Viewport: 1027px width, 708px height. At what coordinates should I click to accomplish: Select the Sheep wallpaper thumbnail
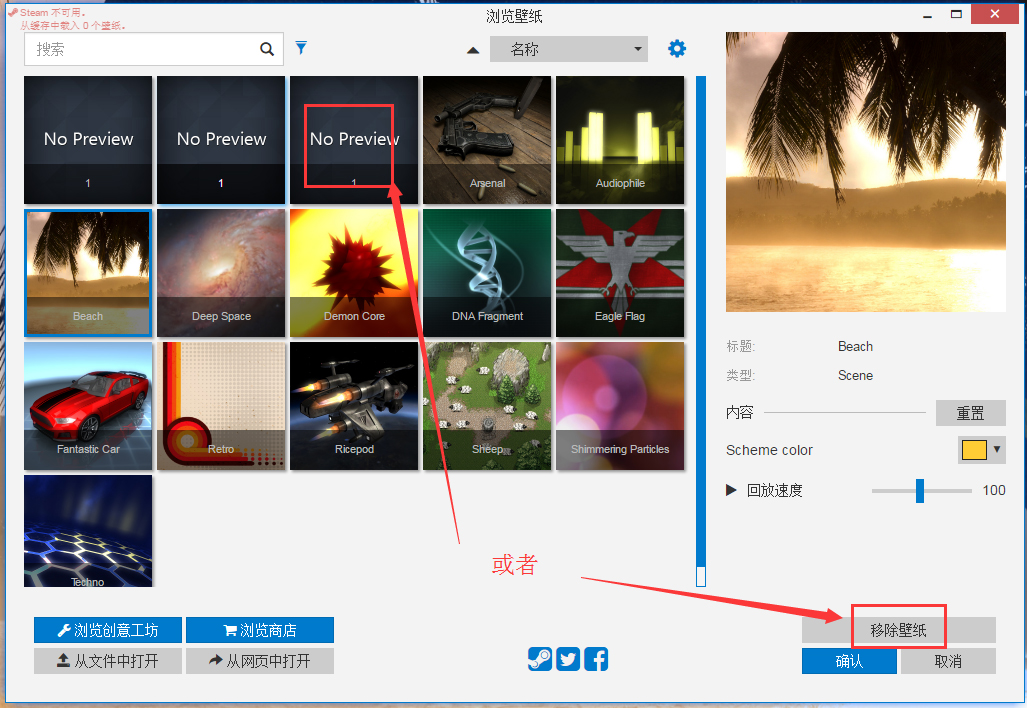pyautogui.click(x=487, y=406)
